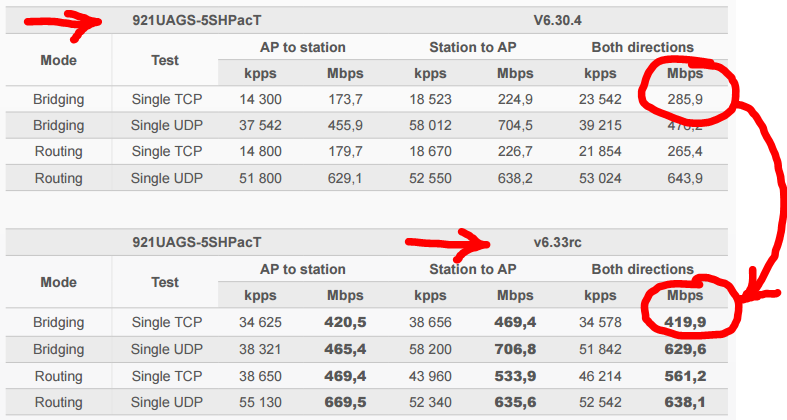Select the 14 300 kpps cell

point(261,100)
